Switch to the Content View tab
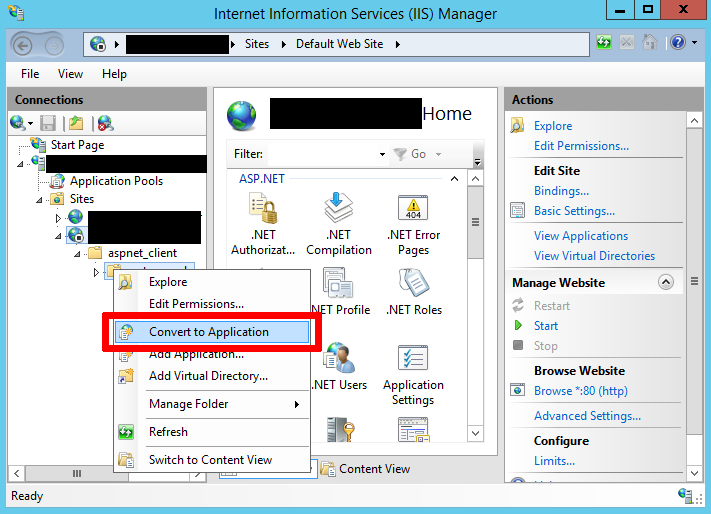711x514 pixels. coord(373,468)
